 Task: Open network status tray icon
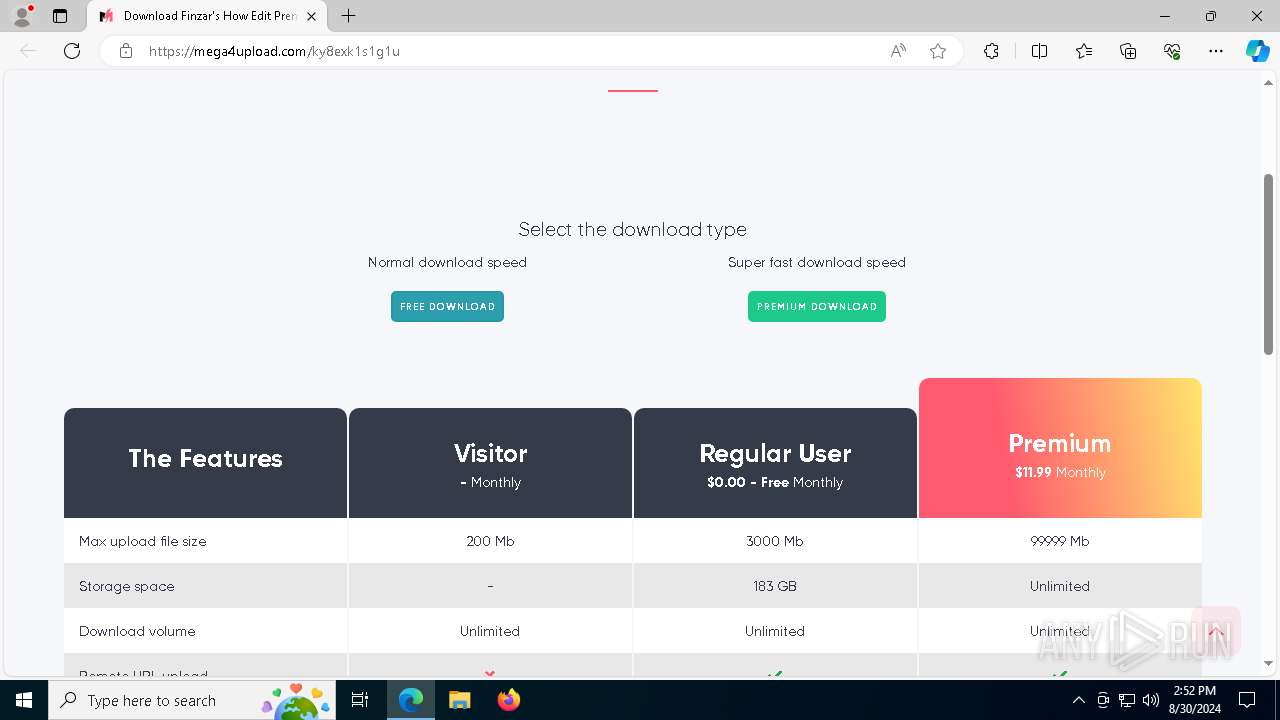click(1127, 700)
